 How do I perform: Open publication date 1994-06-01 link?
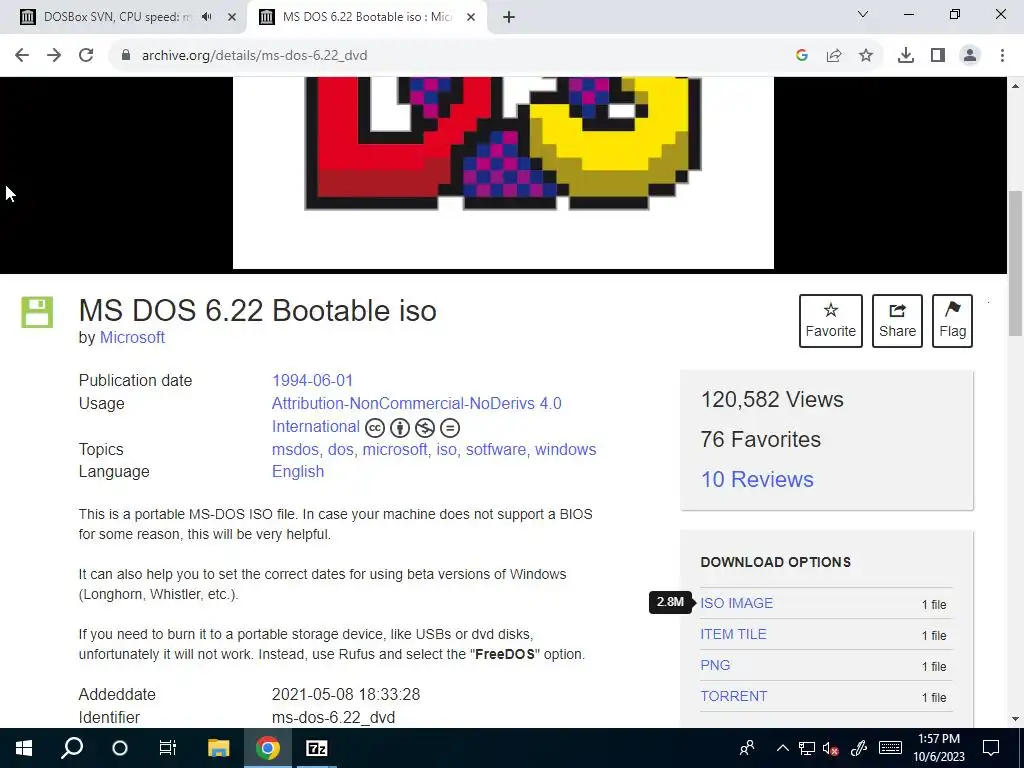[x=312, y=380]
